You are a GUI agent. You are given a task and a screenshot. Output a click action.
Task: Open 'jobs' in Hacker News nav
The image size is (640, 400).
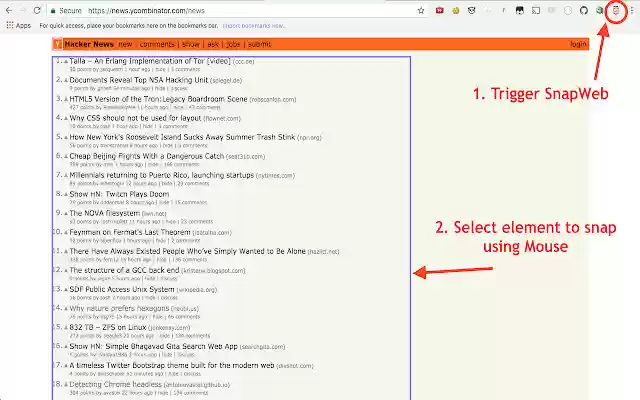click(233, 44)
